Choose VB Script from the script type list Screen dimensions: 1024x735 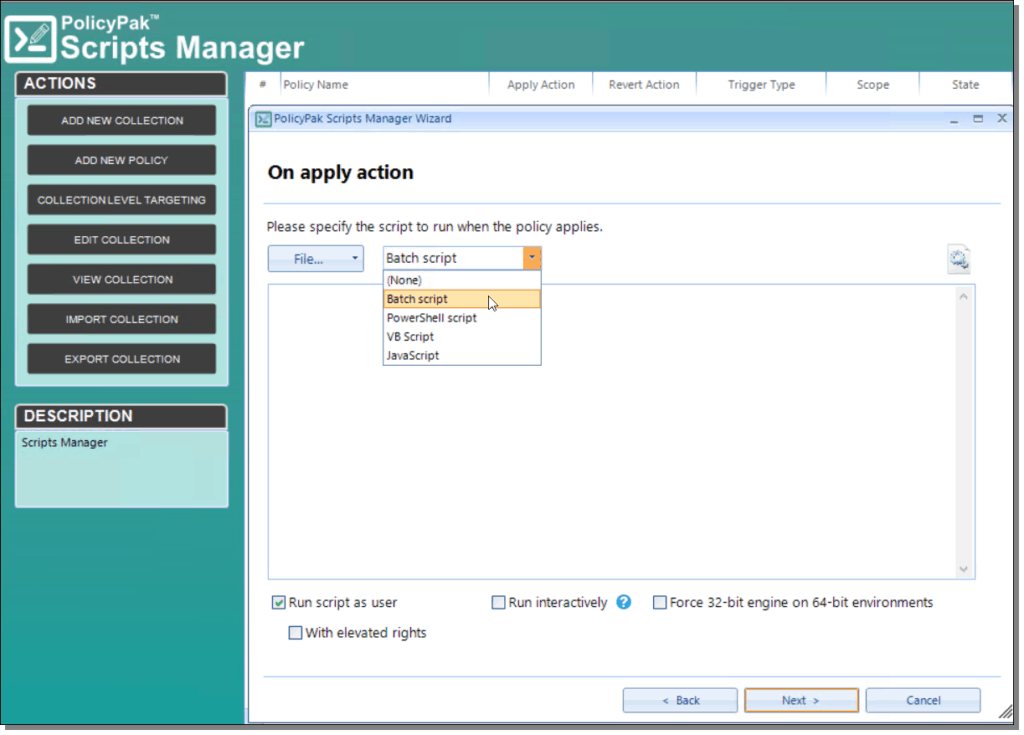[411, 336]
